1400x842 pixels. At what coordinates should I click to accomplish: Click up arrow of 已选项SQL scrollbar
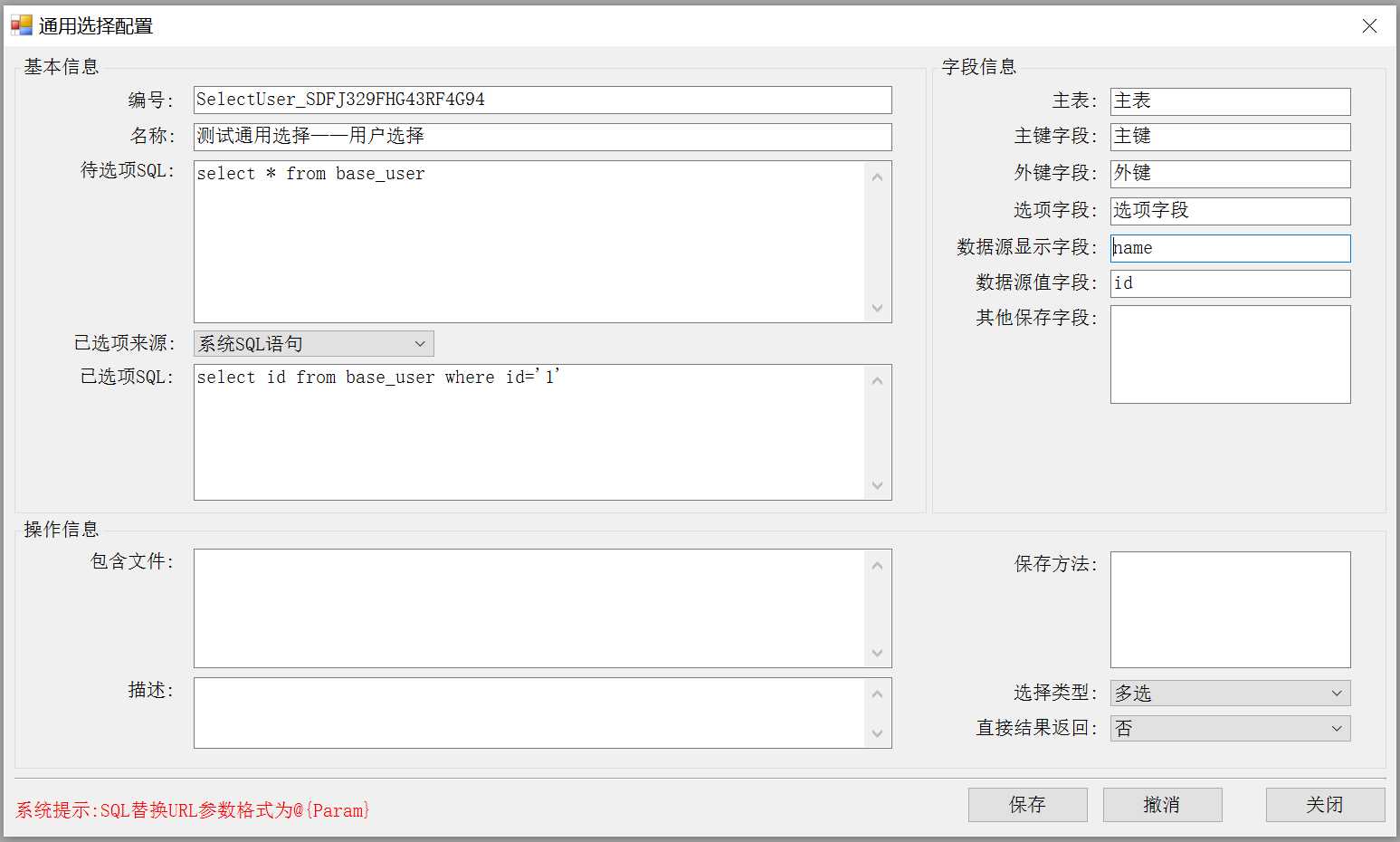(877, 381)
